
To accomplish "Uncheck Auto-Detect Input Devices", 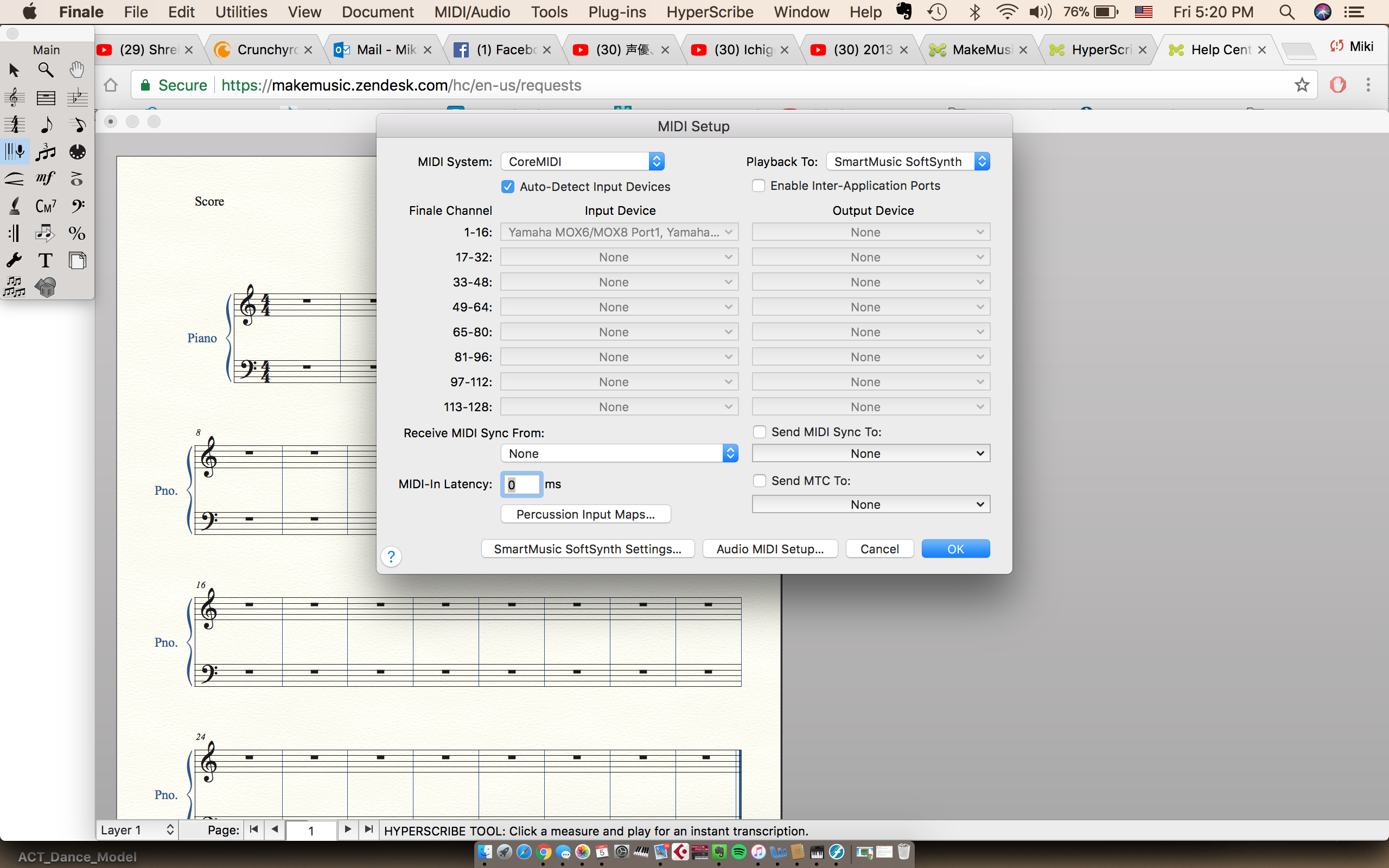I will pos(508,187).
